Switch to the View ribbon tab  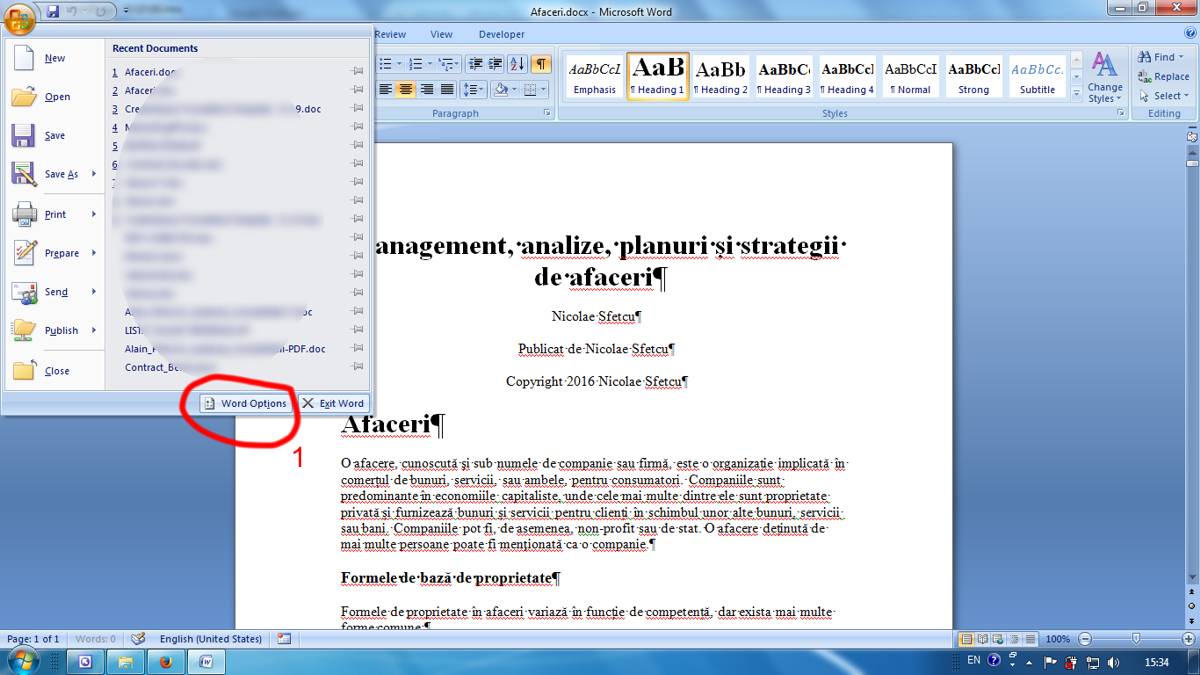pos(441,34)
